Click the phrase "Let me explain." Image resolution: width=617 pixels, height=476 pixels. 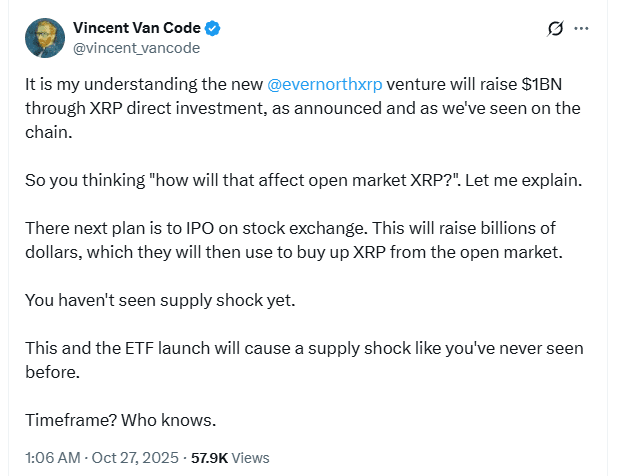click(x=523, y=181)
